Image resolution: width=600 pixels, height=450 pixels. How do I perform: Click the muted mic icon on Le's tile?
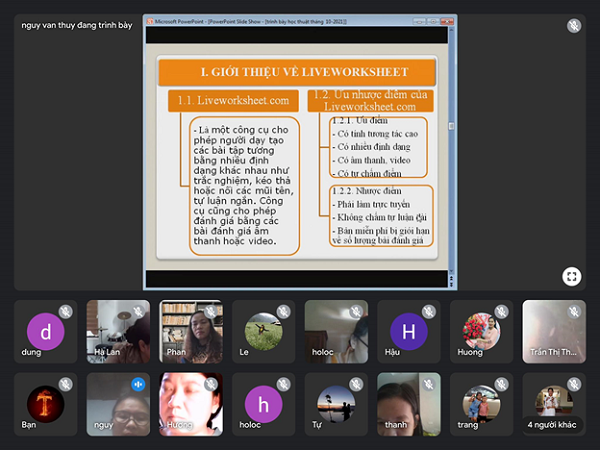click(x=284, y=312)
